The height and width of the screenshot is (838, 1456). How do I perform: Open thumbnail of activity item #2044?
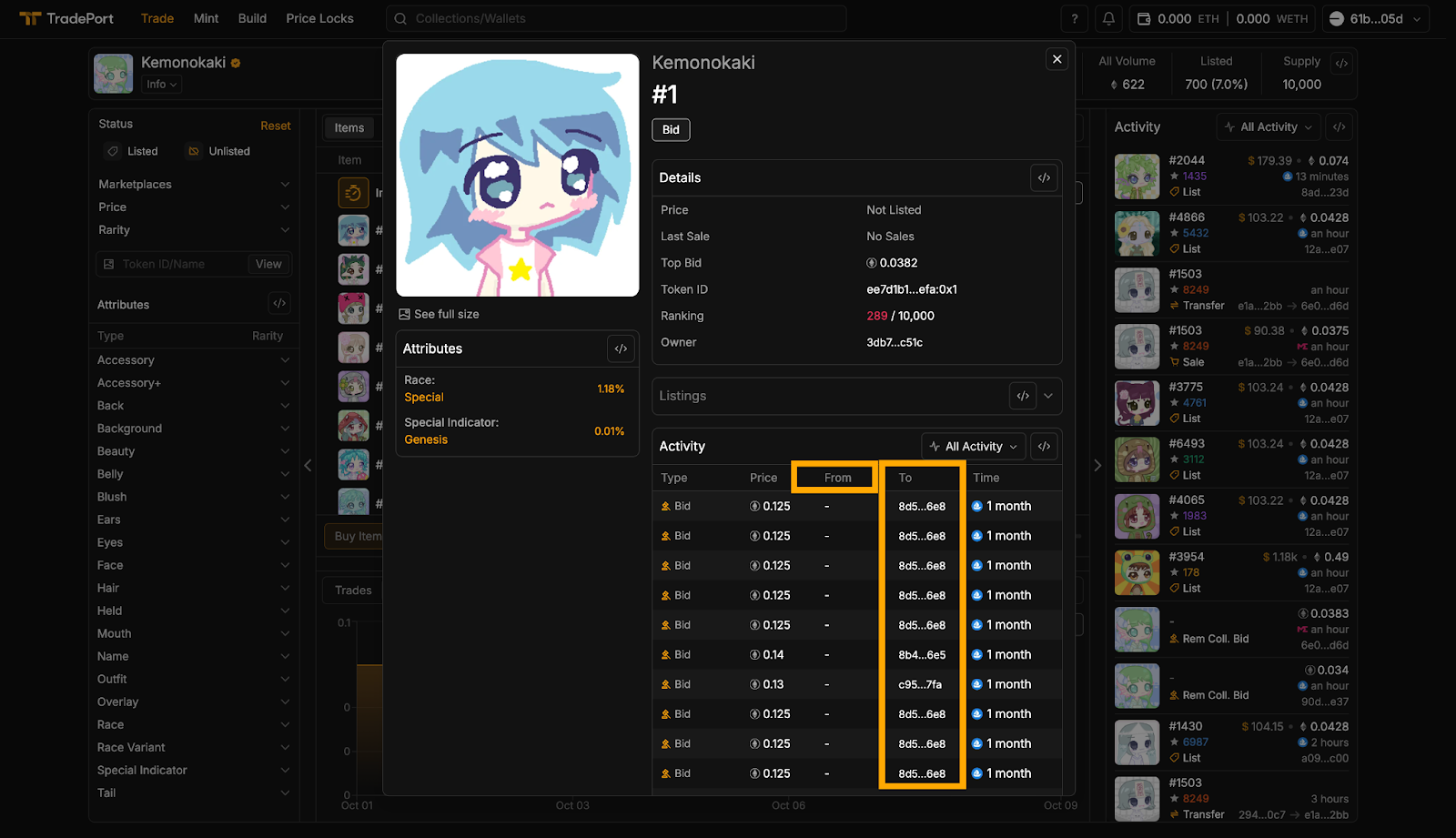(x=1137, y=177)
